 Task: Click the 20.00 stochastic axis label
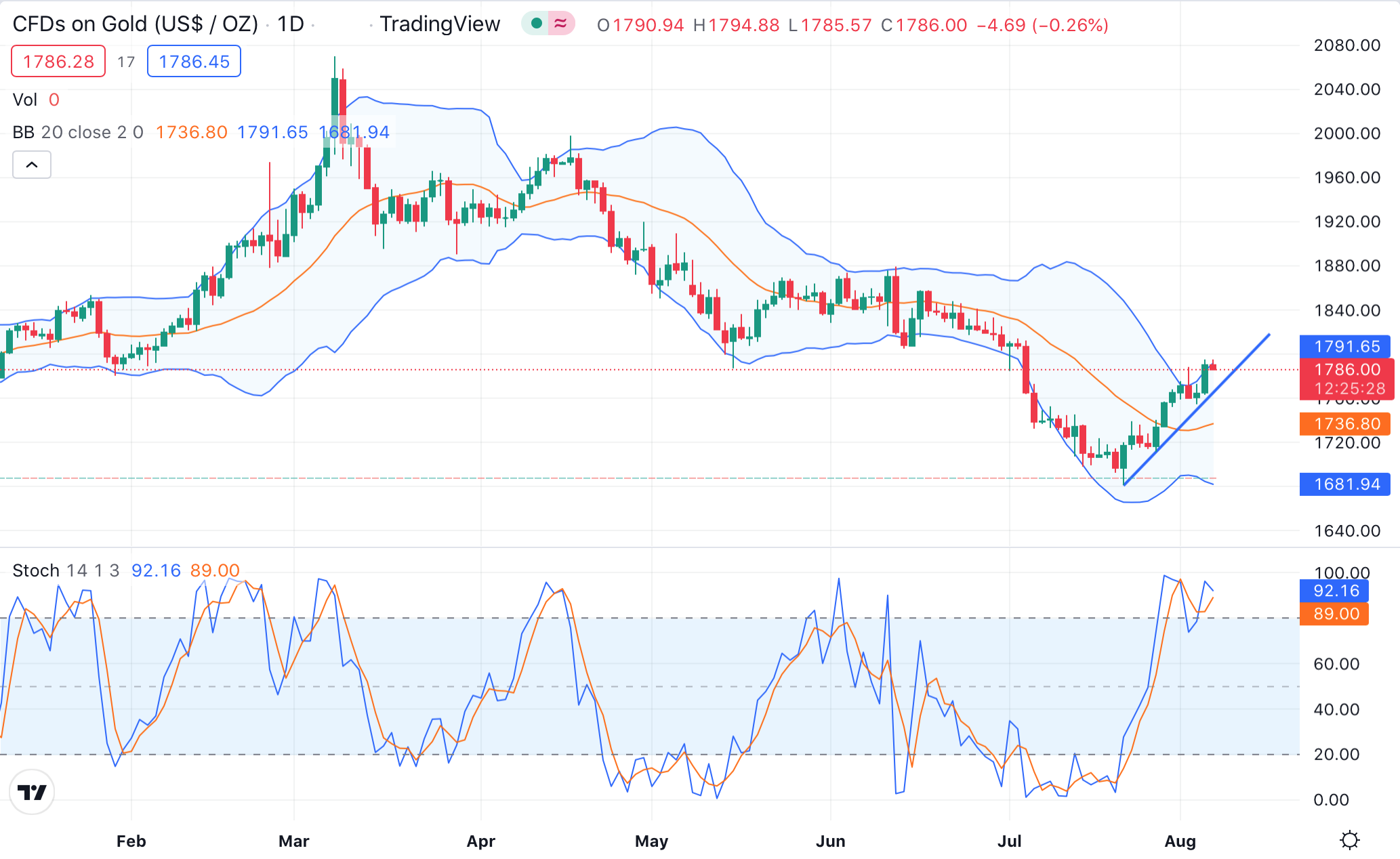tap(1336, 754)
